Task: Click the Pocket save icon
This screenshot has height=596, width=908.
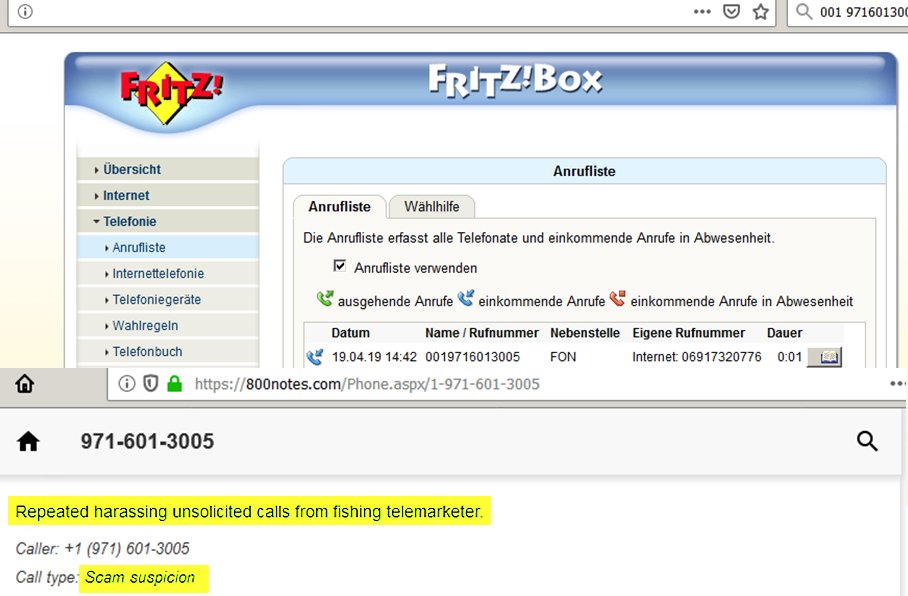Action: pos(731,11)
